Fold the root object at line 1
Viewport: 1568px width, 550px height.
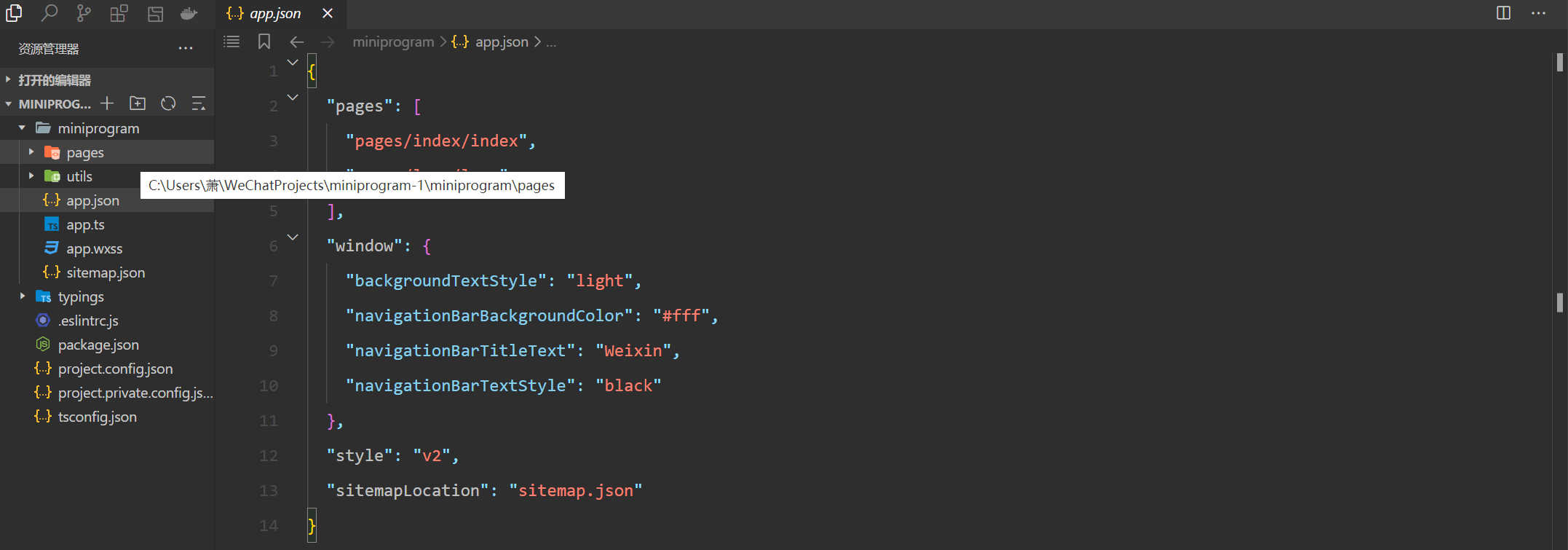point(293,63)
